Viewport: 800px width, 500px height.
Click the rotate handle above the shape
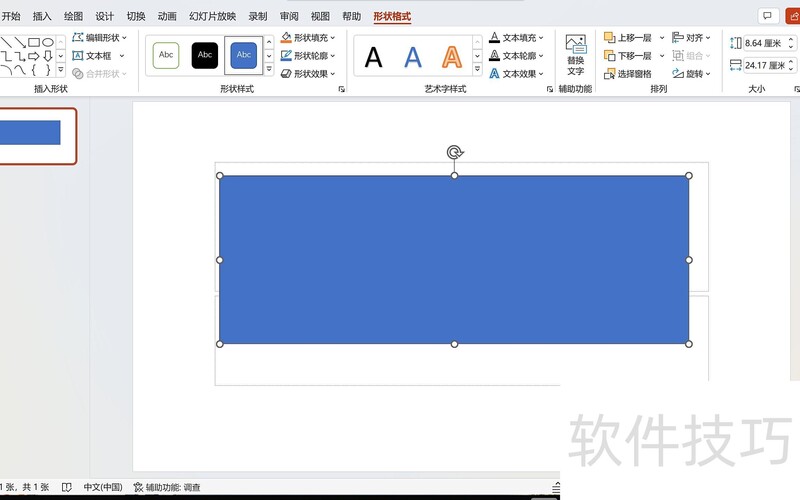pos(454,152)
